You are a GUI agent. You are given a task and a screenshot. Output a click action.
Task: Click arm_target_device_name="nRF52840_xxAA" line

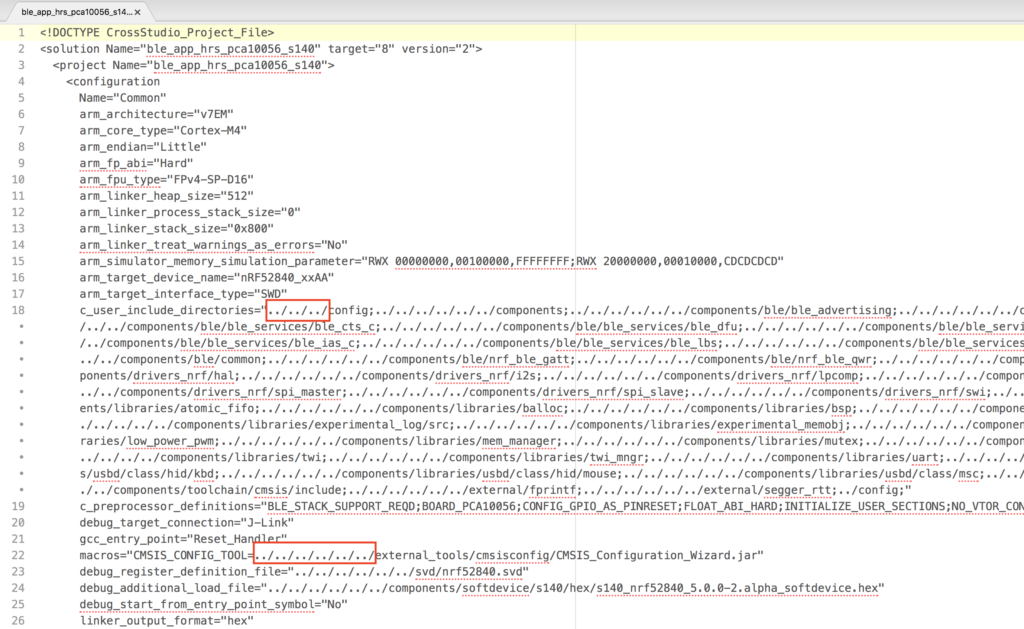click(x=207, y=277)
